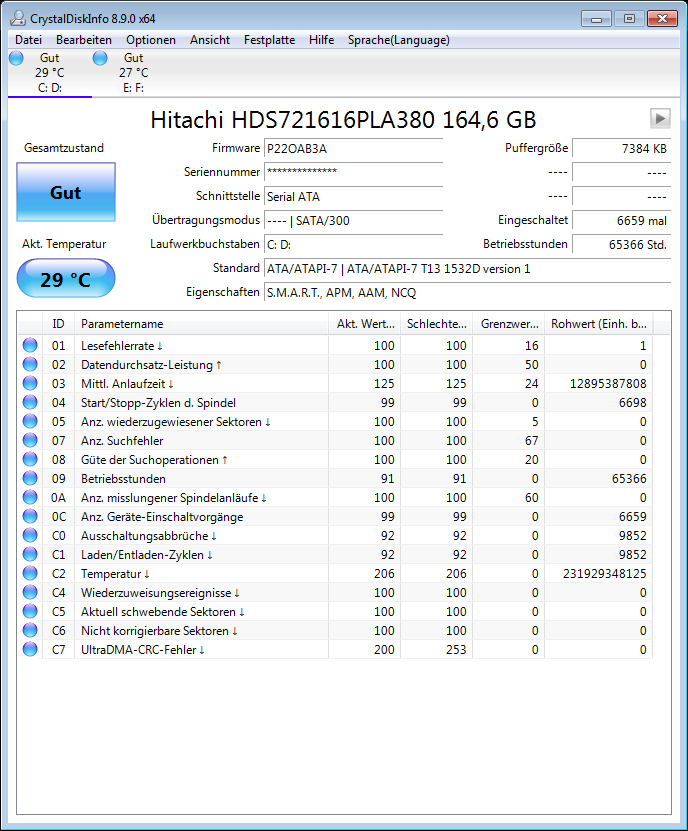Click the ID column header
The width and height of the screenshot is (688, 831).
(x=58, y=324)
